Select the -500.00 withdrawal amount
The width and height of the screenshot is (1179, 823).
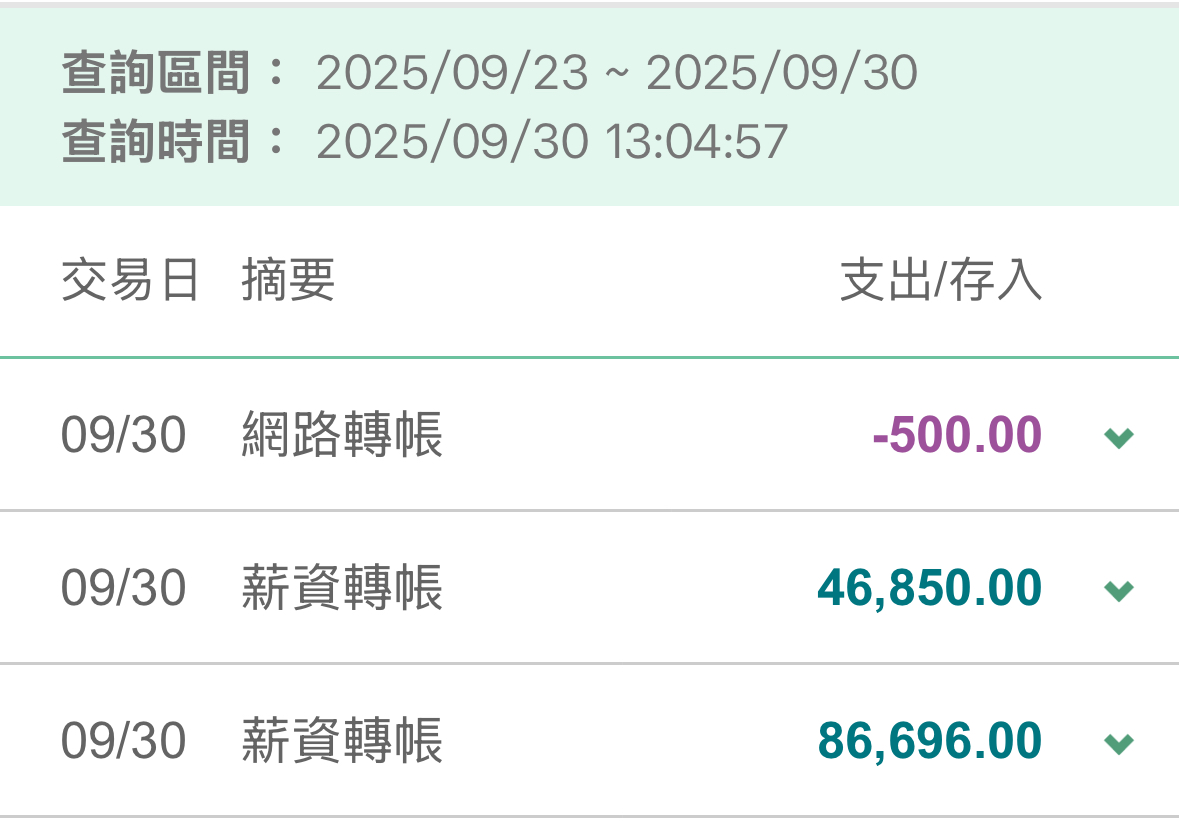coord(956,436)
